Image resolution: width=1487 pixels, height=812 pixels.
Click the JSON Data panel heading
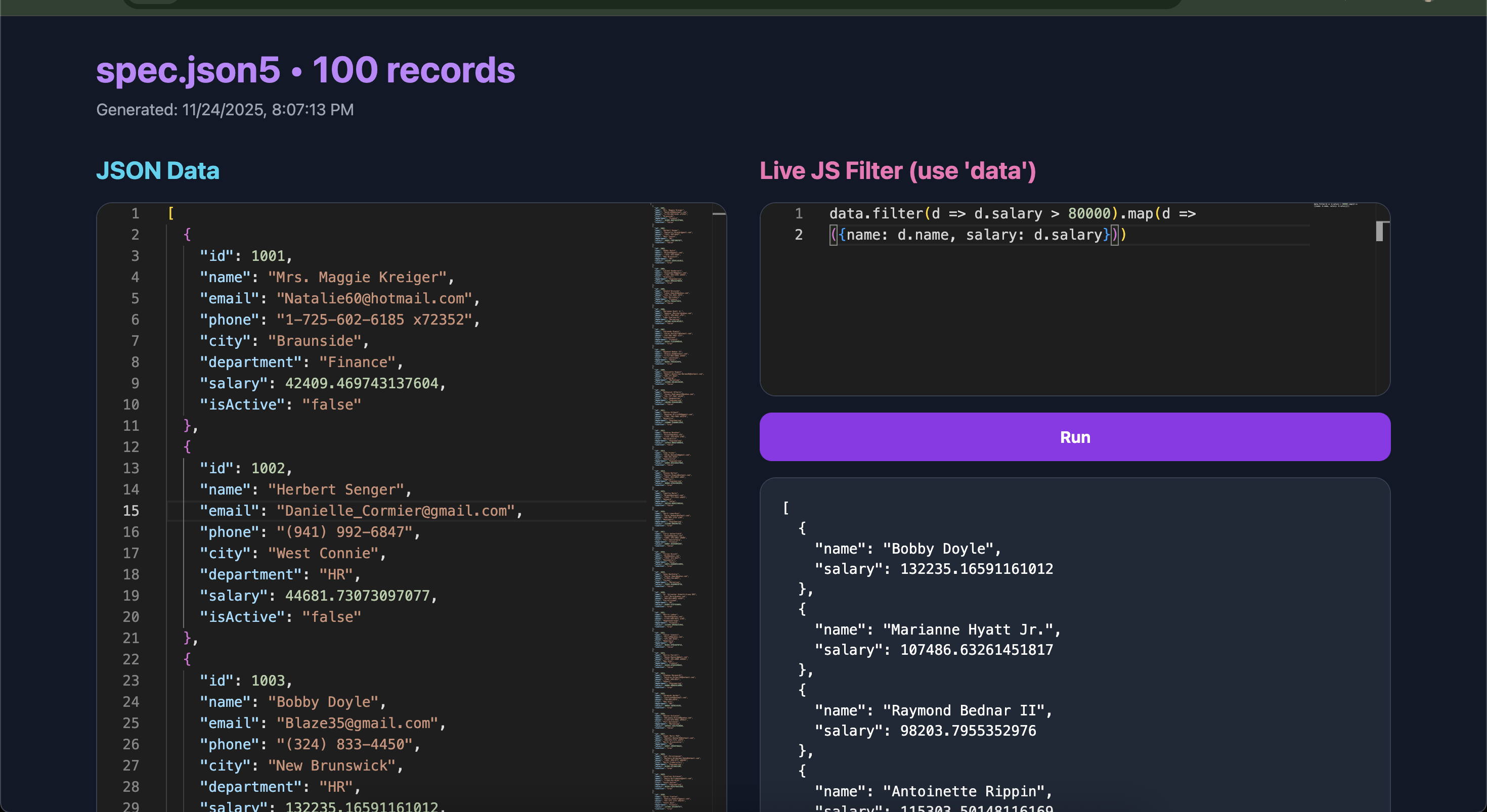(158, 170)
